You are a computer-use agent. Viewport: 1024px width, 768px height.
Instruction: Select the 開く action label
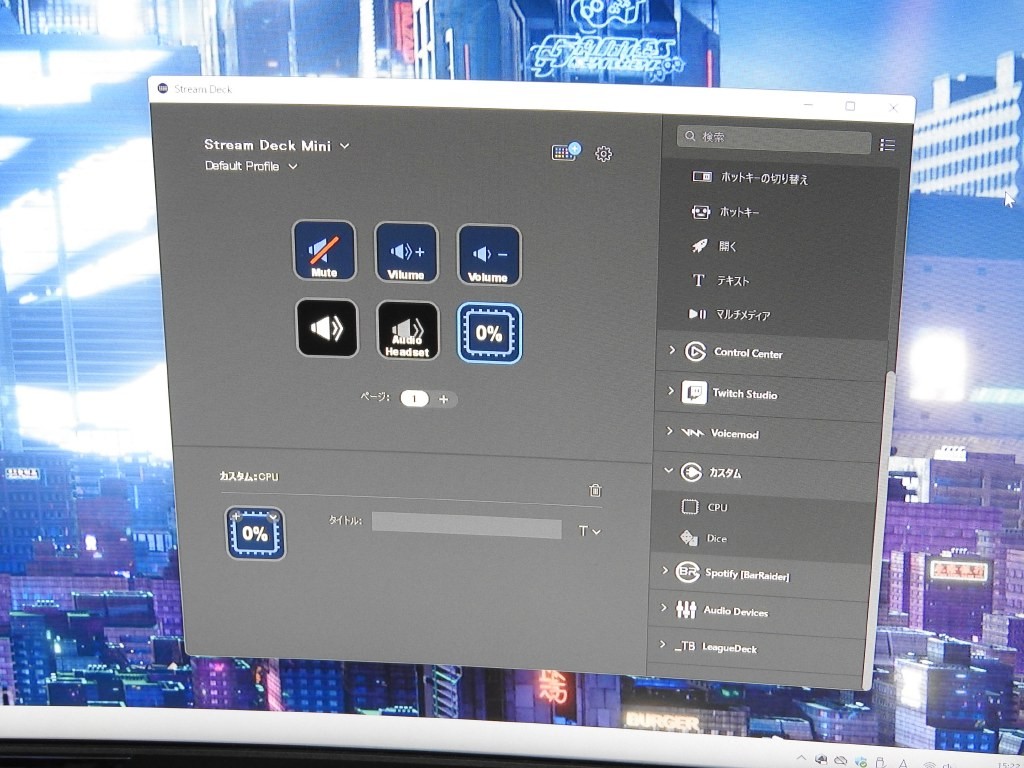click(x=727, y=246)
